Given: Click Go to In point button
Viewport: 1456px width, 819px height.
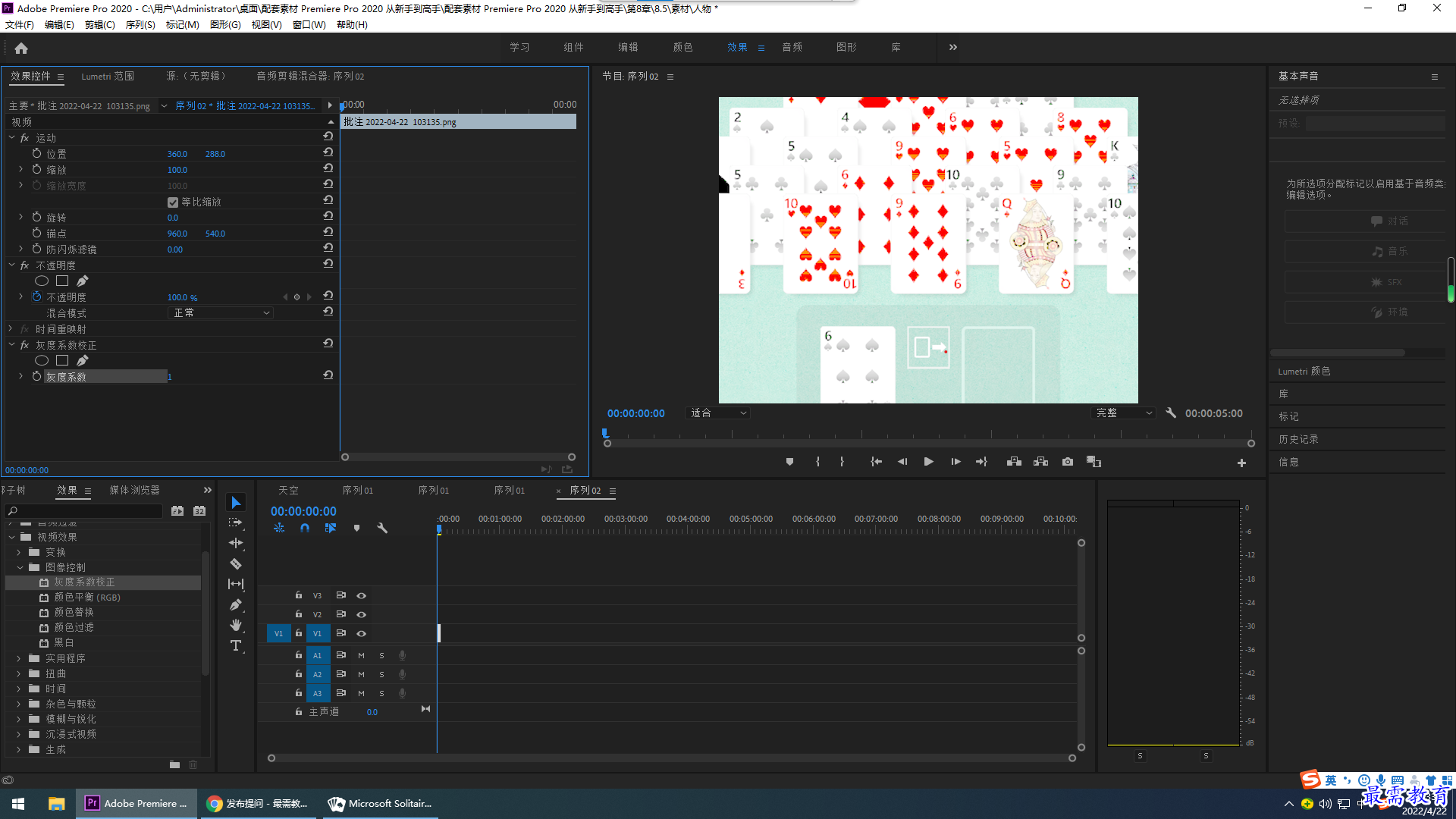Looking at the screenshot, I should pyautogui.click(x=876, y=462).
